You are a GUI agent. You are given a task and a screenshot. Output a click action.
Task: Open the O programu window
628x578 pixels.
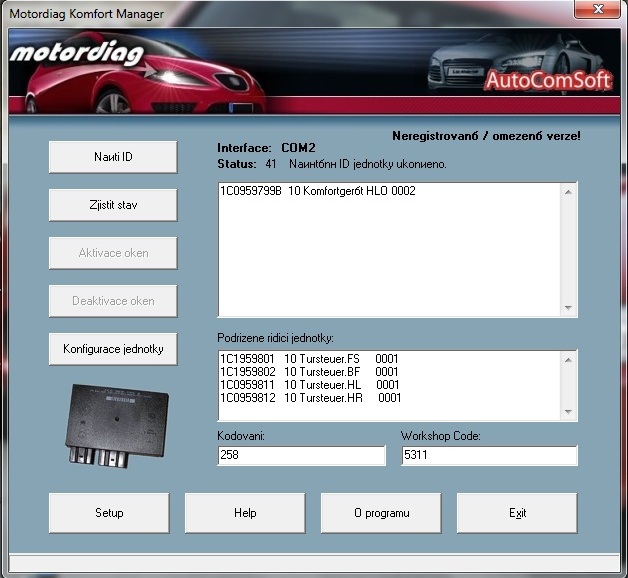coord(381,513)
